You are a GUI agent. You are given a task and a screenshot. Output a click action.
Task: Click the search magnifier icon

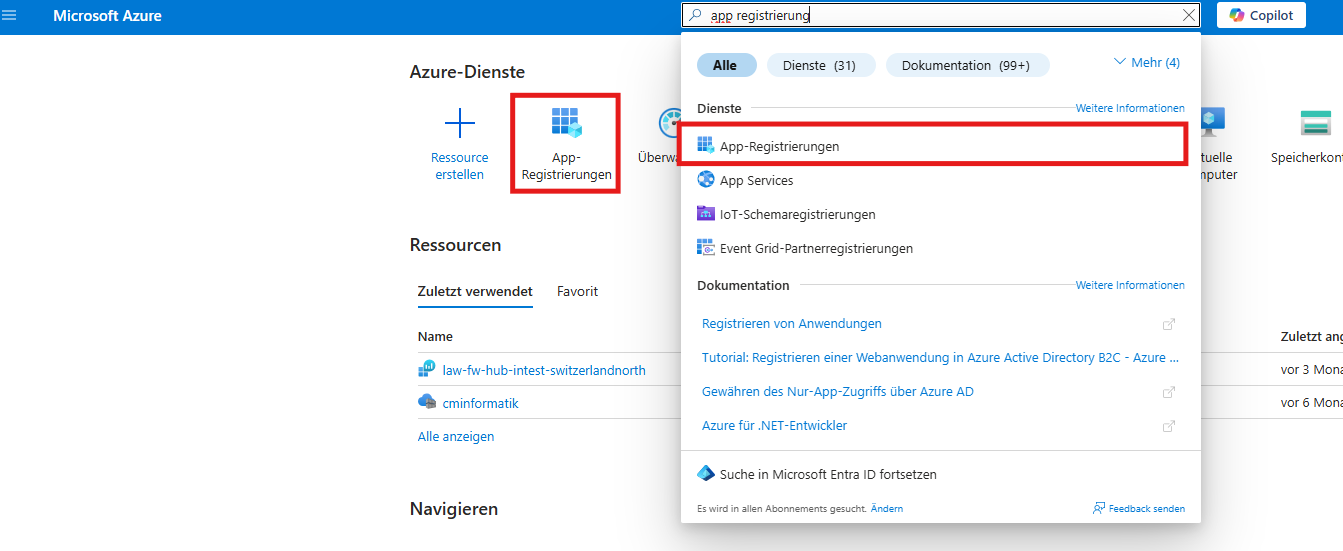(x=696, y=15)
